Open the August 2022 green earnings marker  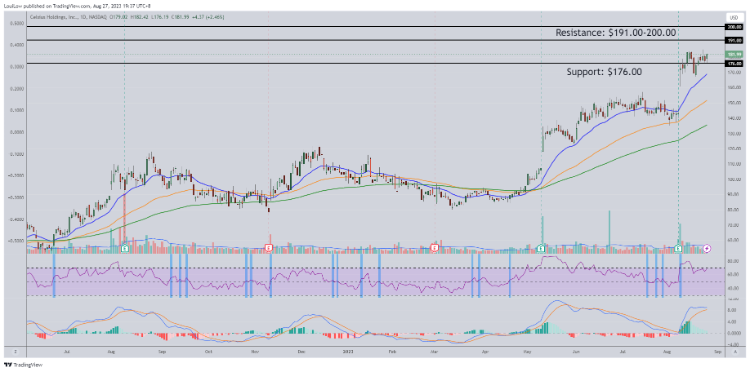point(125,248)
